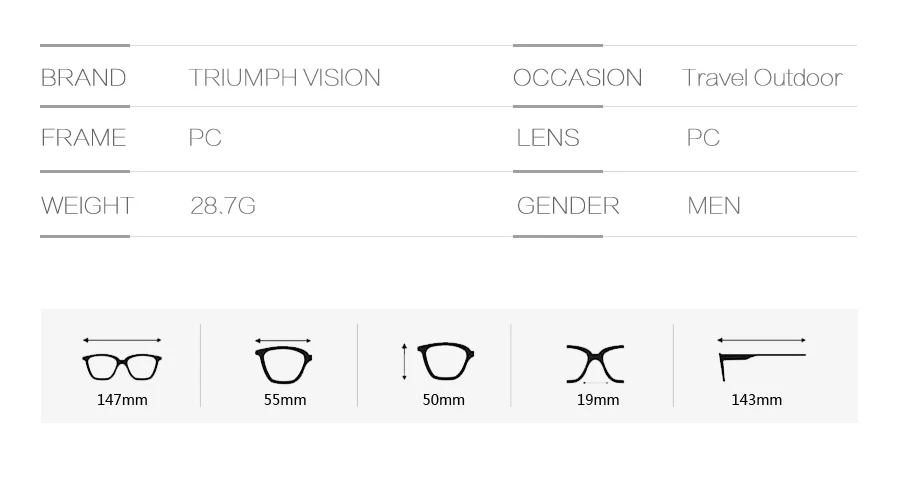The width and height of the screenshot is (900, 488).
Task: Select the GENDER label
Action: tap(568, 206)
